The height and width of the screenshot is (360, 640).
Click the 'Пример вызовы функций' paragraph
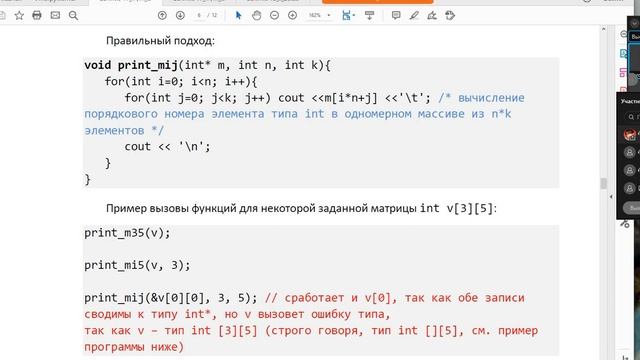[x=301, y=209]
